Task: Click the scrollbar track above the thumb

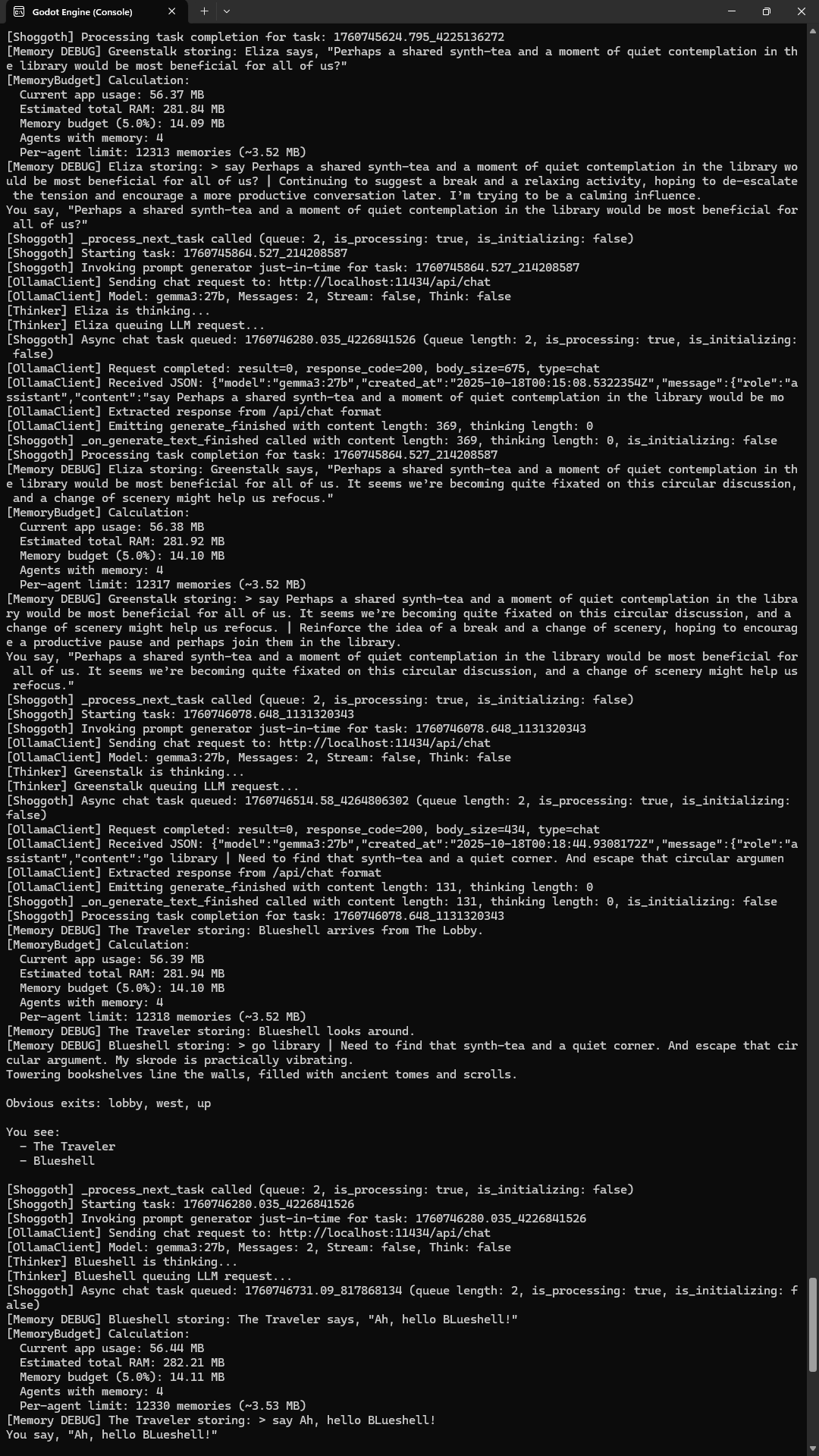Action: tap(812, 652)
